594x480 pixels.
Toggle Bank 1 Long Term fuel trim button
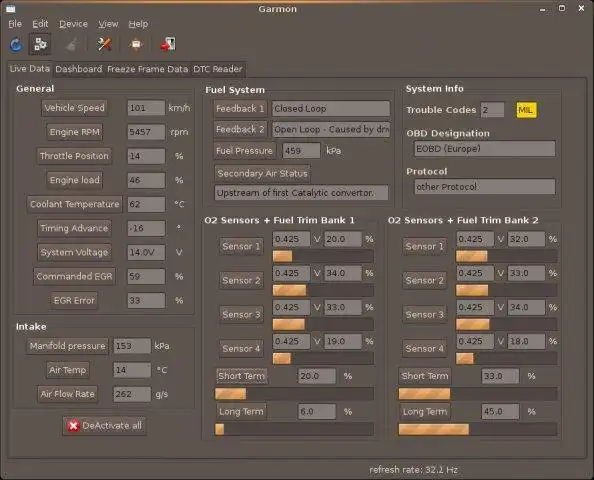pos(241,412)
